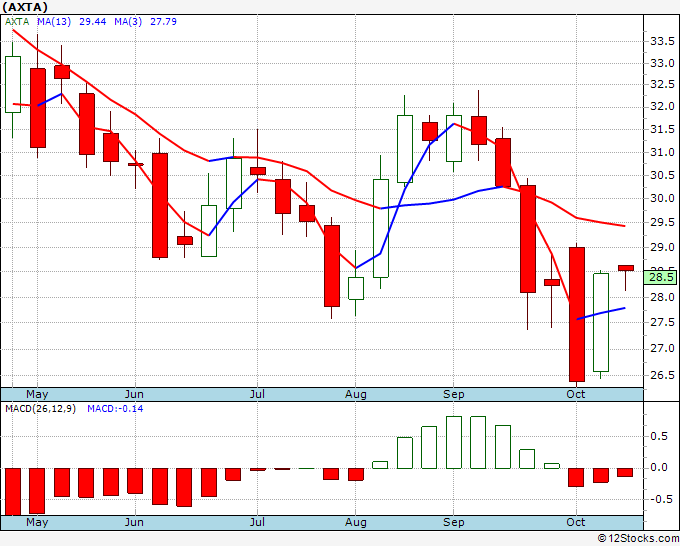Click the MA(3) value 27.79

(163, 22)
